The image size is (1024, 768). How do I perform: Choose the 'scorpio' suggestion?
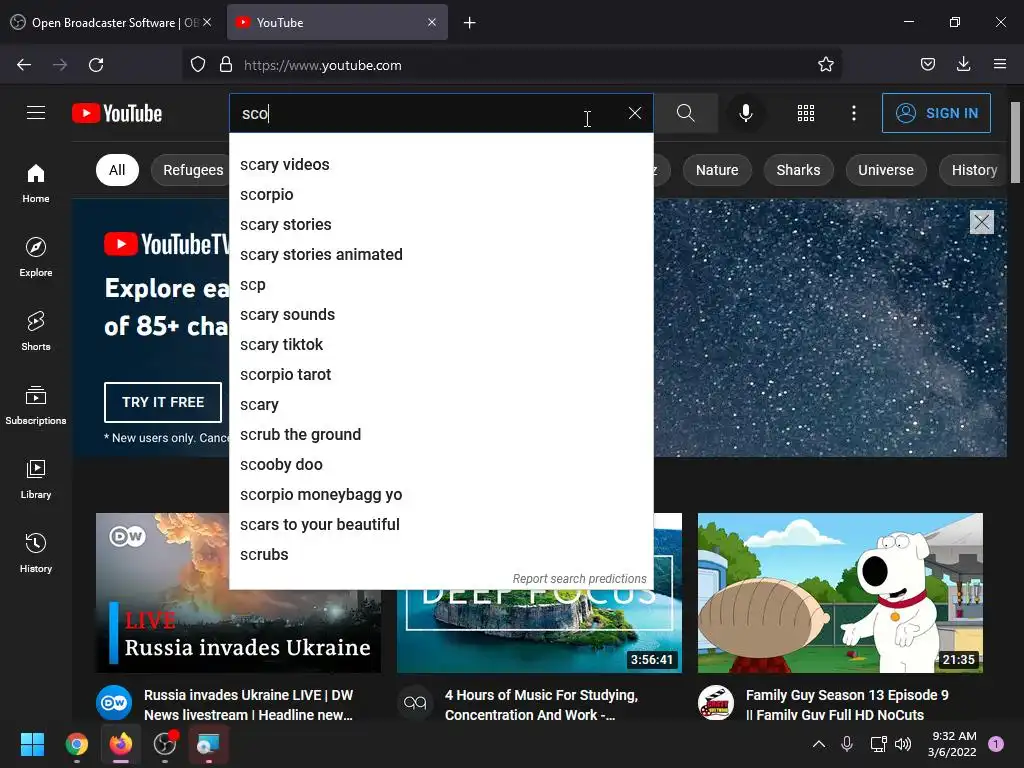pyautogui.click(x=441, y=195)
